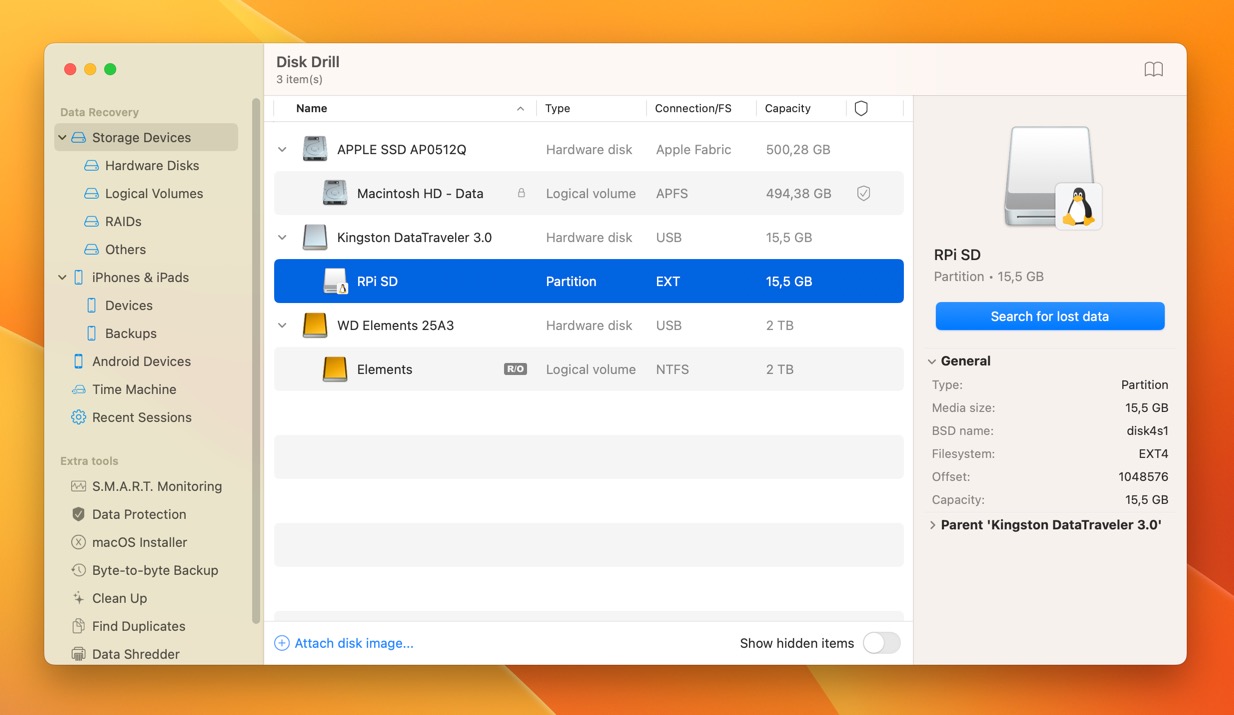Click the Recent Sessions gear icon
Viewport: 1234px width, 715px height.
[x=78, y=418]
